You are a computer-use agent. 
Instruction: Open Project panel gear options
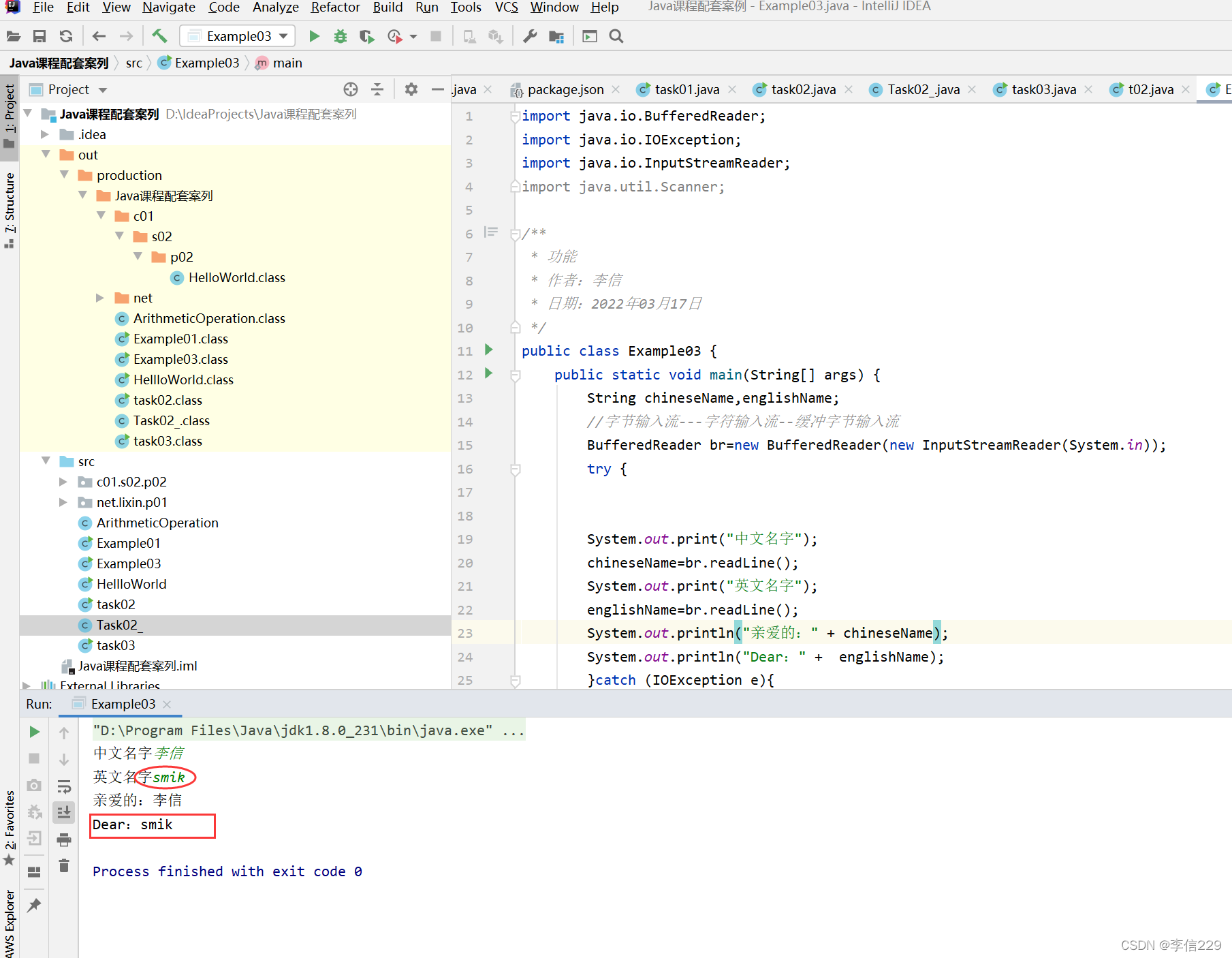click(x=411, y=89)
